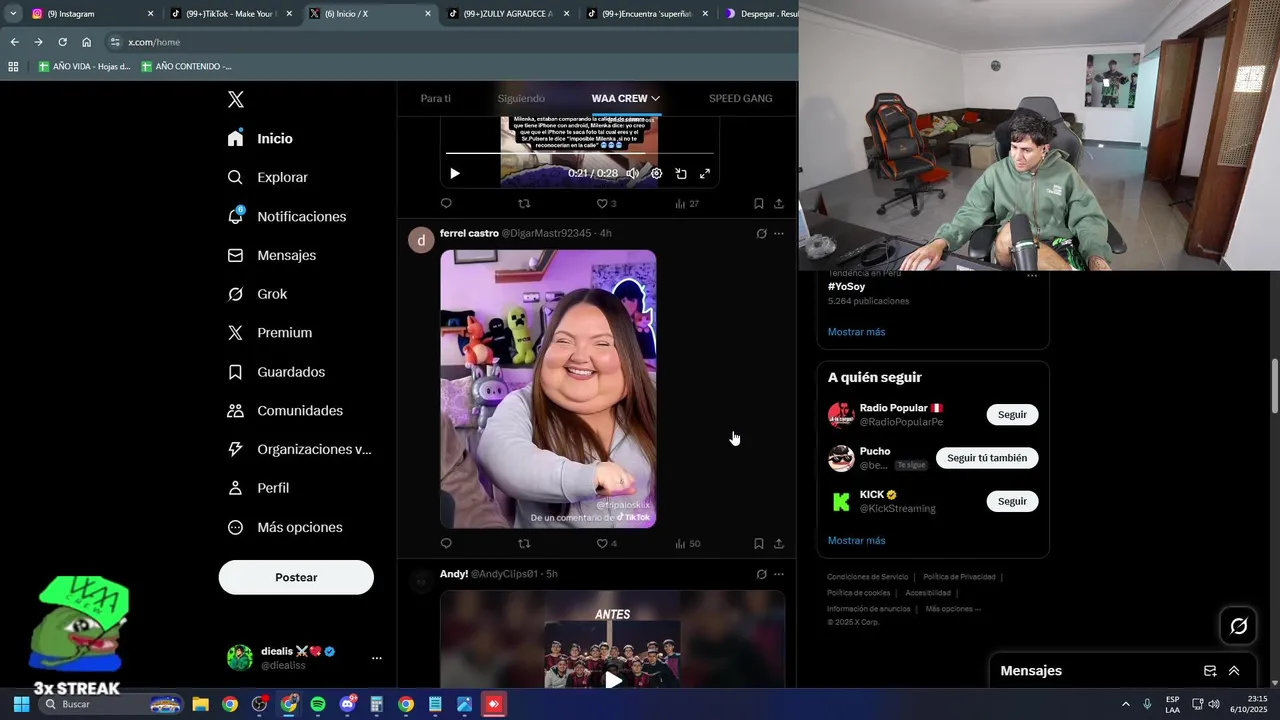Switch to Siguiendo tab
1280x720 pixels.
pos(521,98)
